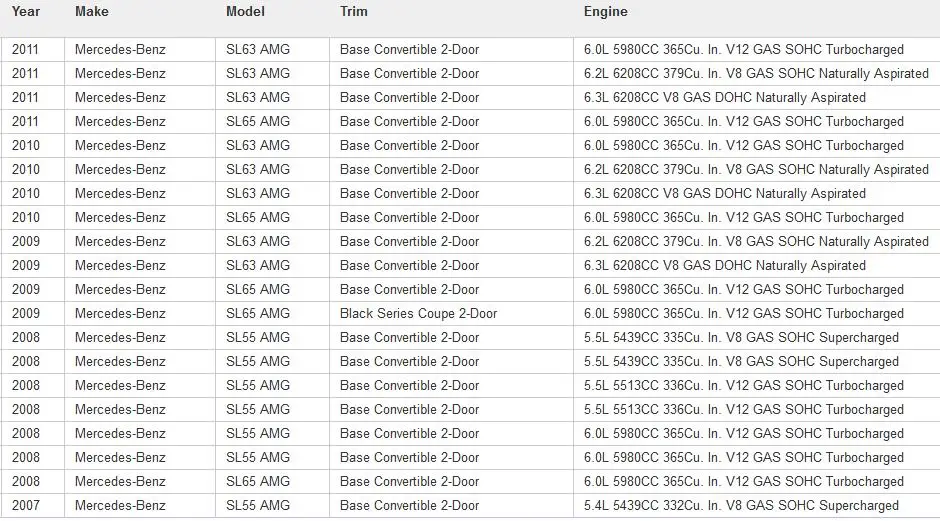This screenshot has width=940, height=521.
Task: Click first 5.5L 5439CC 335Cu. In. Supercharged cell
Action: (757, 338)
